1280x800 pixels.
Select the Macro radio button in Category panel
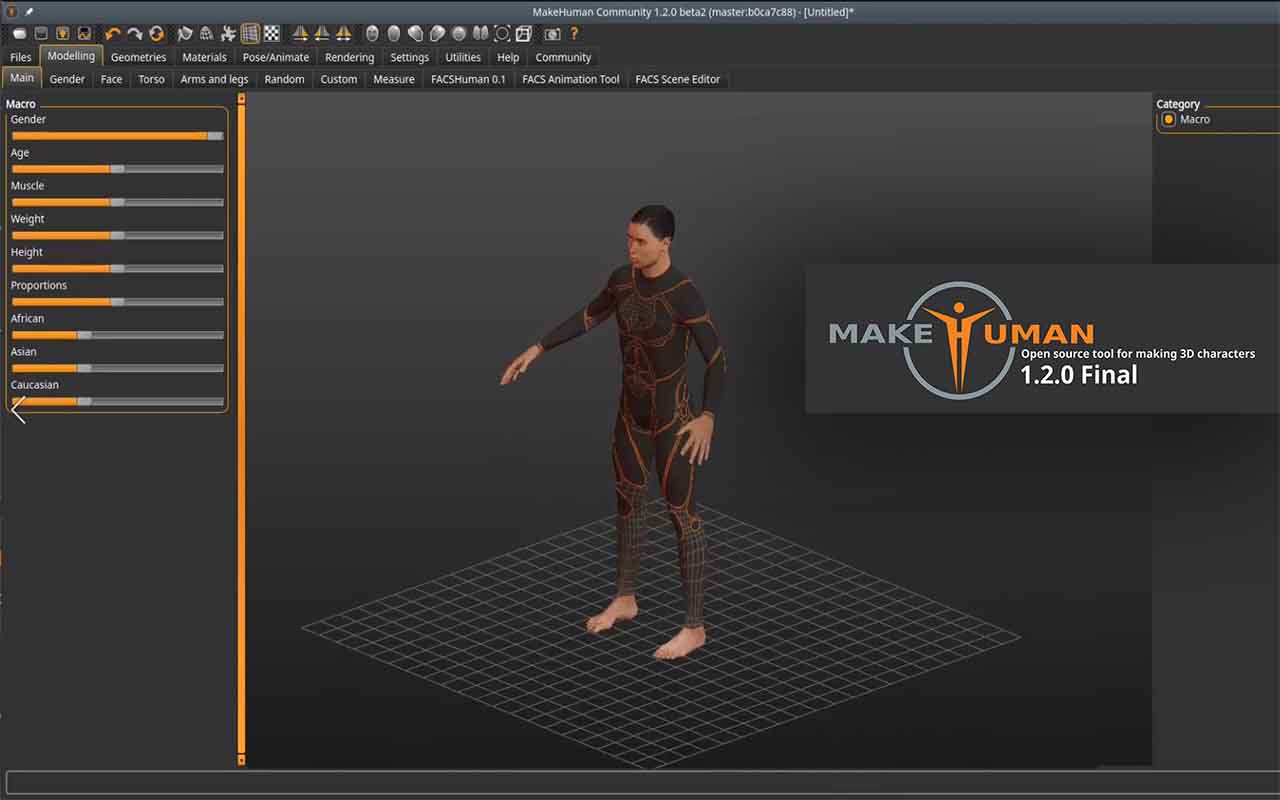[1169, 119]
